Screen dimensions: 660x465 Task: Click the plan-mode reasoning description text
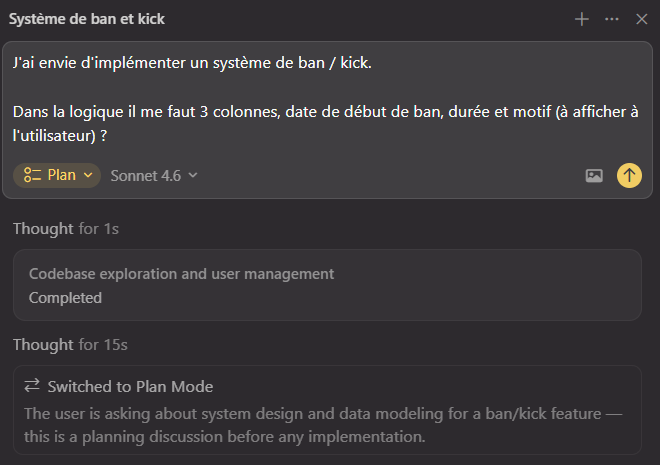pyautogui.click(x=320, y=425)
